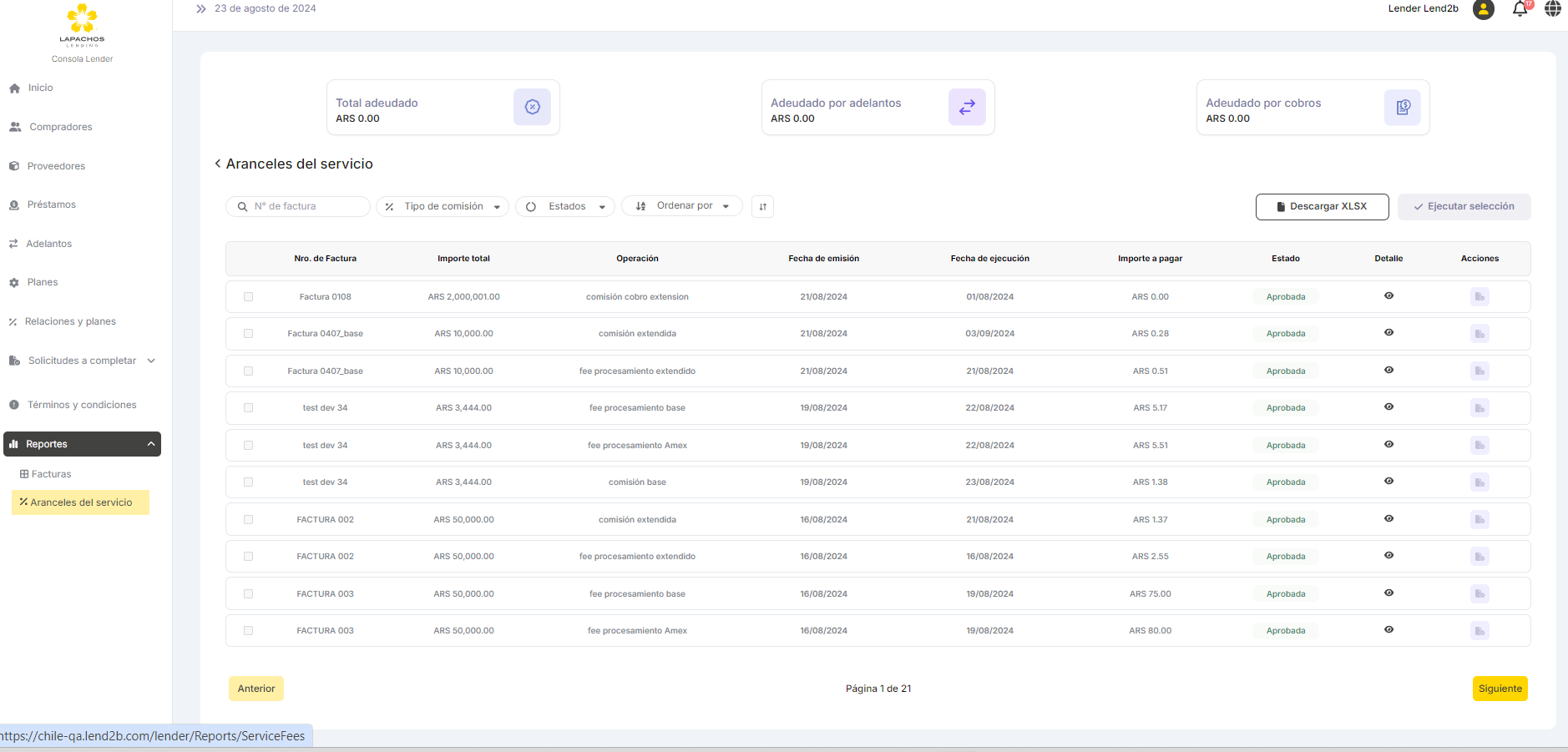Viewport: 1568px width, 752px height.
Task: Click Adeudado por adelantos transfer icon
Action: (966, 108)
